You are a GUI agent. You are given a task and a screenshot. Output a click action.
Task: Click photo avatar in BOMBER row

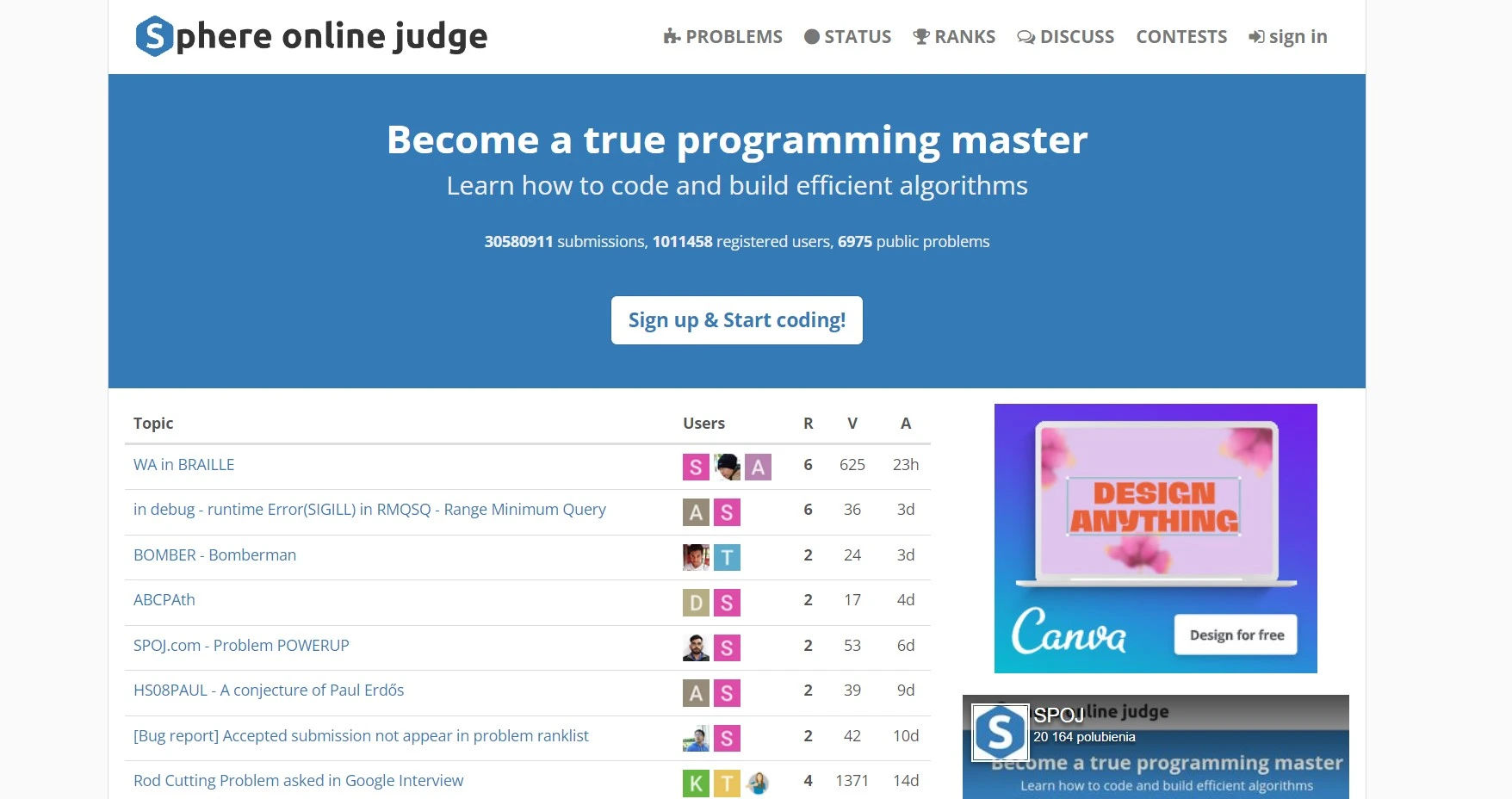(x=697, y=557)
